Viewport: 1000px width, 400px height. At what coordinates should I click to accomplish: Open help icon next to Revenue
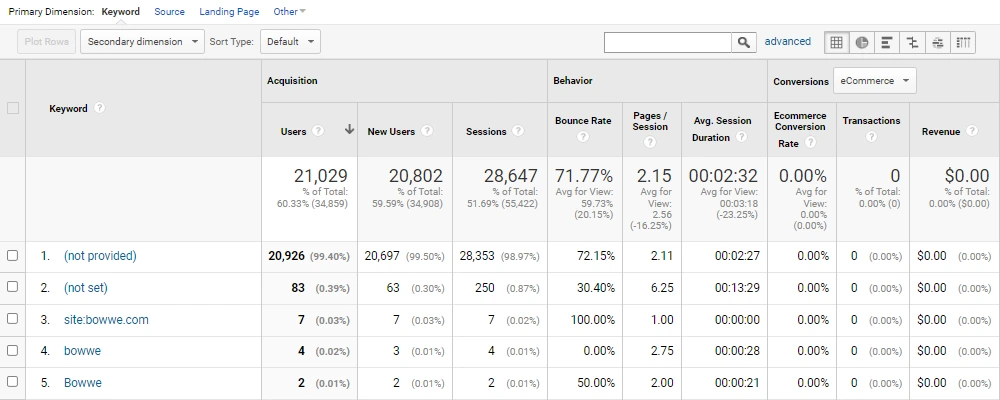[x=971, y=131]
